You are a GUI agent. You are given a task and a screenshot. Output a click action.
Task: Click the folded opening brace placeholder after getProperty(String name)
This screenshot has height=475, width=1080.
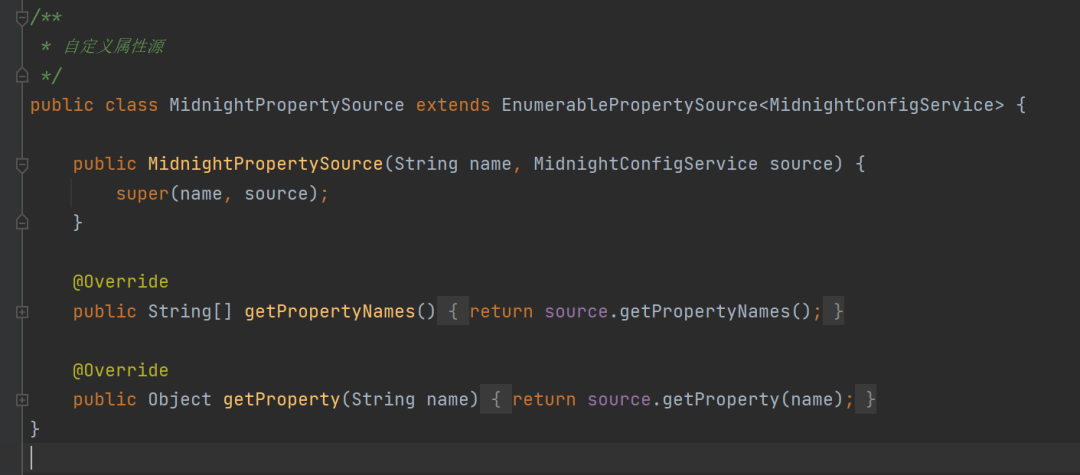(496, 399)
